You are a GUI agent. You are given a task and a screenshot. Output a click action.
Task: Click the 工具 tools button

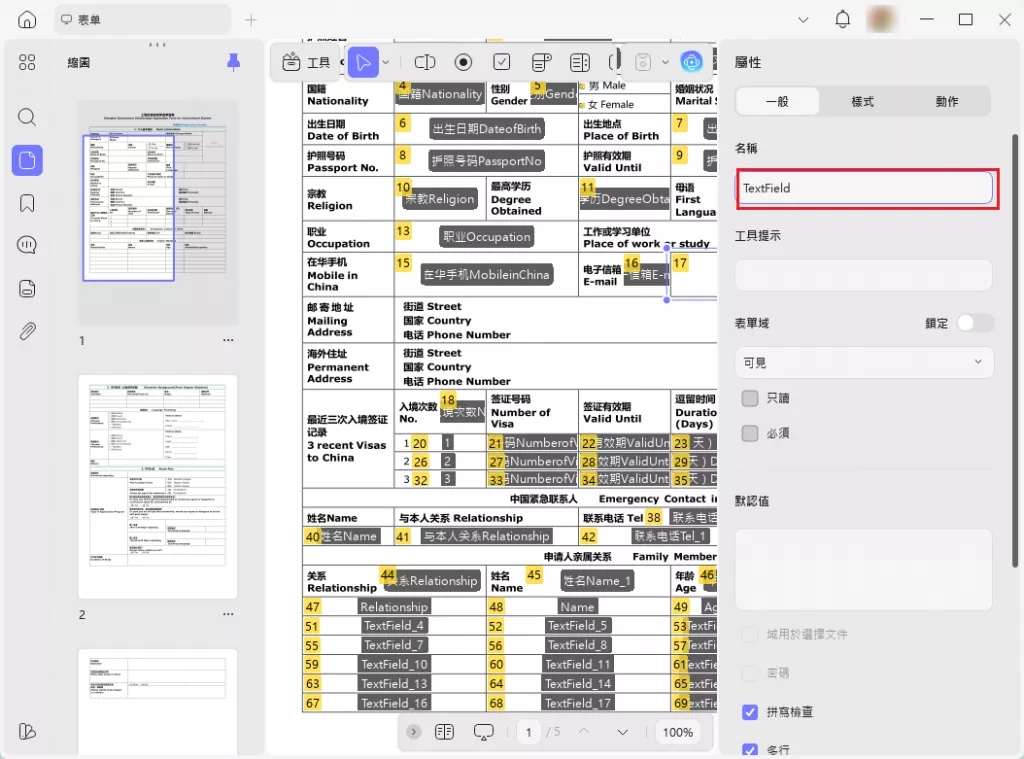[306, 62]
